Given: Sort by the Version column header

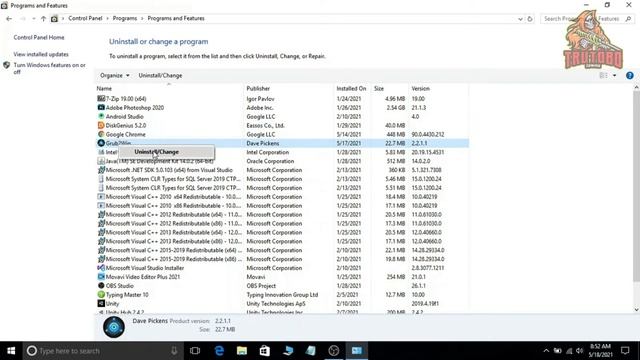Looking at the screenshot, I should (x=438, y=88).
